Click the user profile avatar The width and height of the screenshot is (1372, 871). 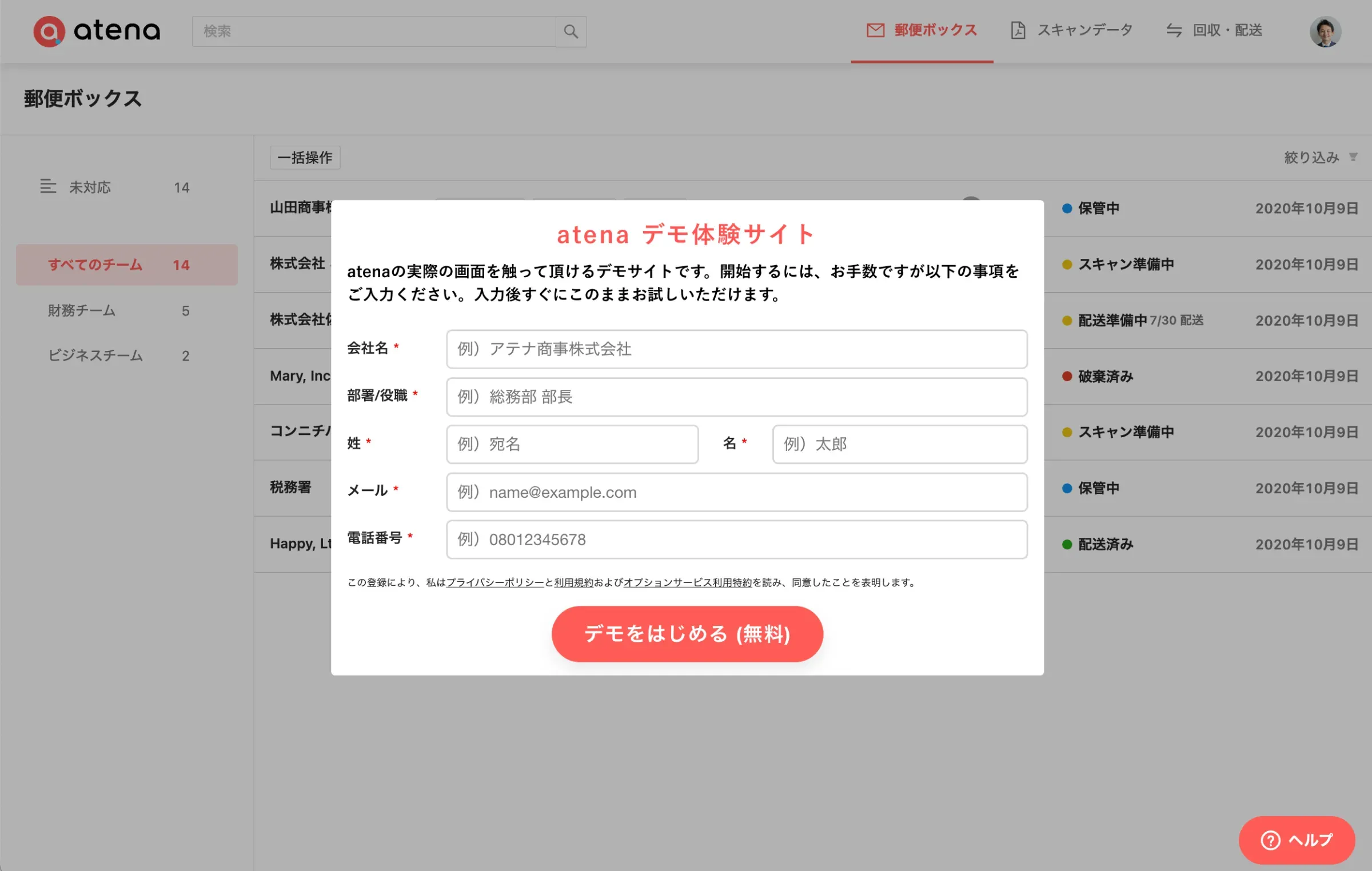click(x=1325, y=31)
